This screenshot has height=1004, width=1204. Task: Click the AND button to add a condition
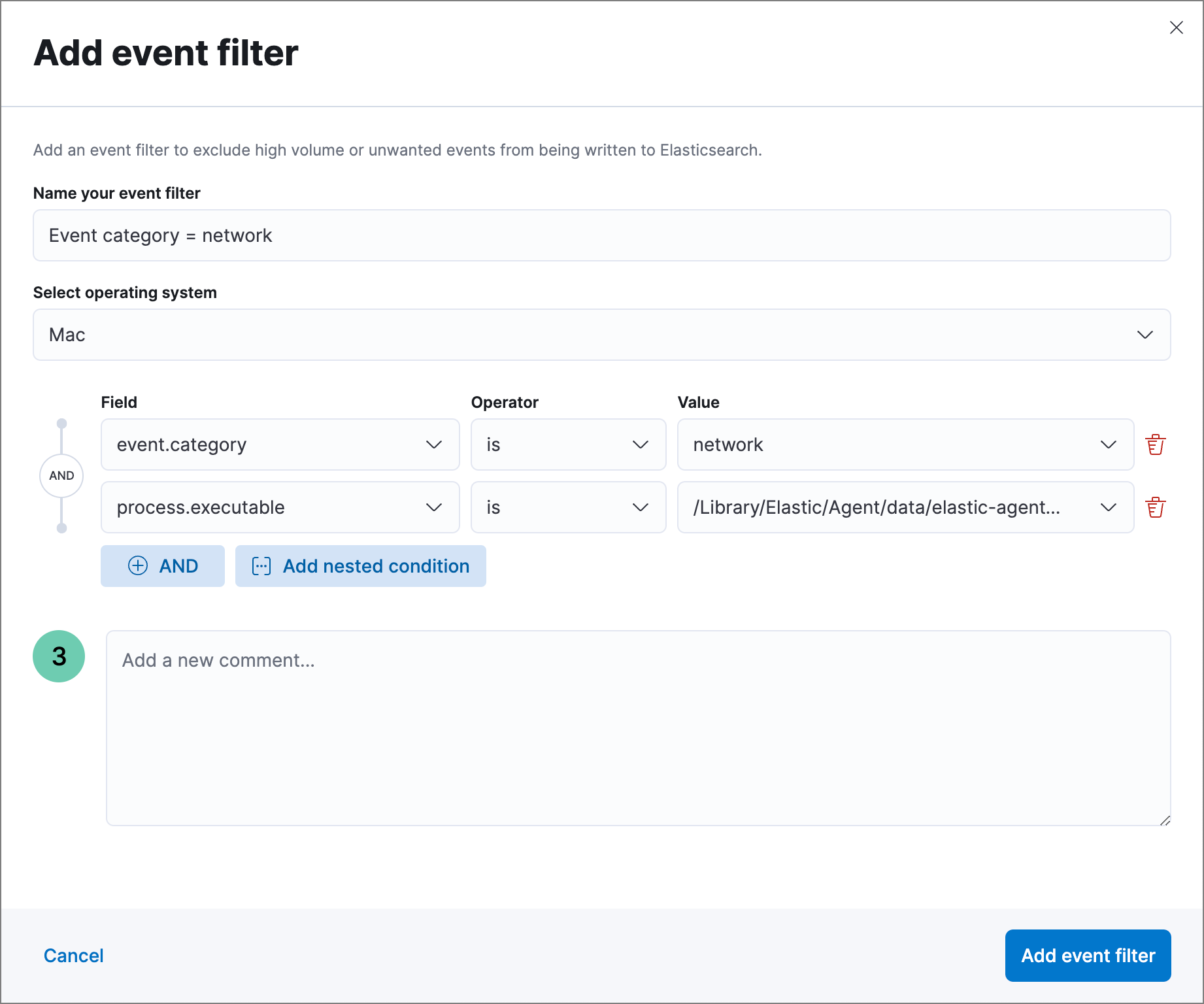click(x=162, y=566)
